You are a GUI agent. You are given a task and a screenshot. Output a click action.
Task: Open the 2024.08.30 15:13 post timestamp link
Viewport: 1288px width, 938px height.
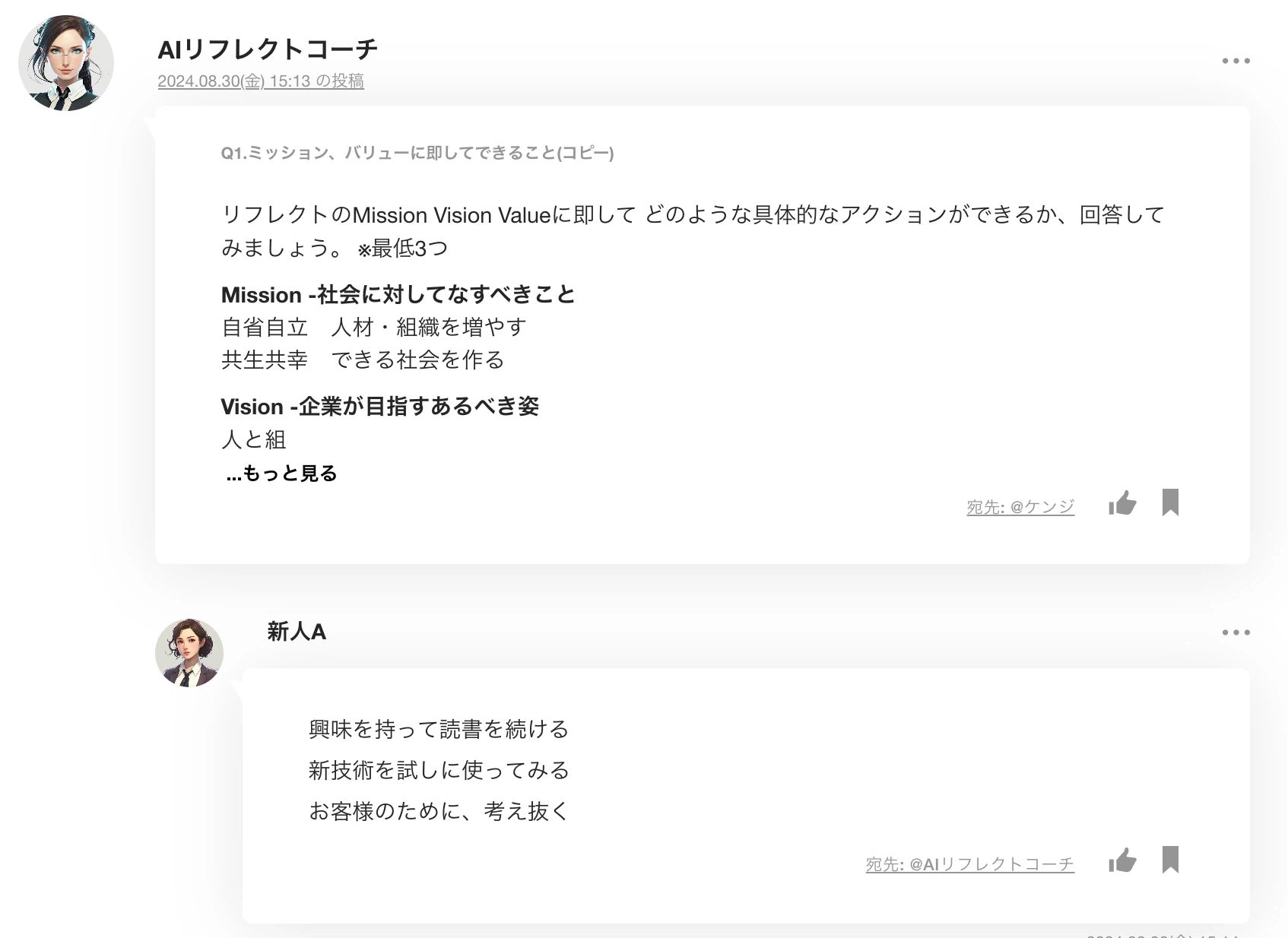260,81
